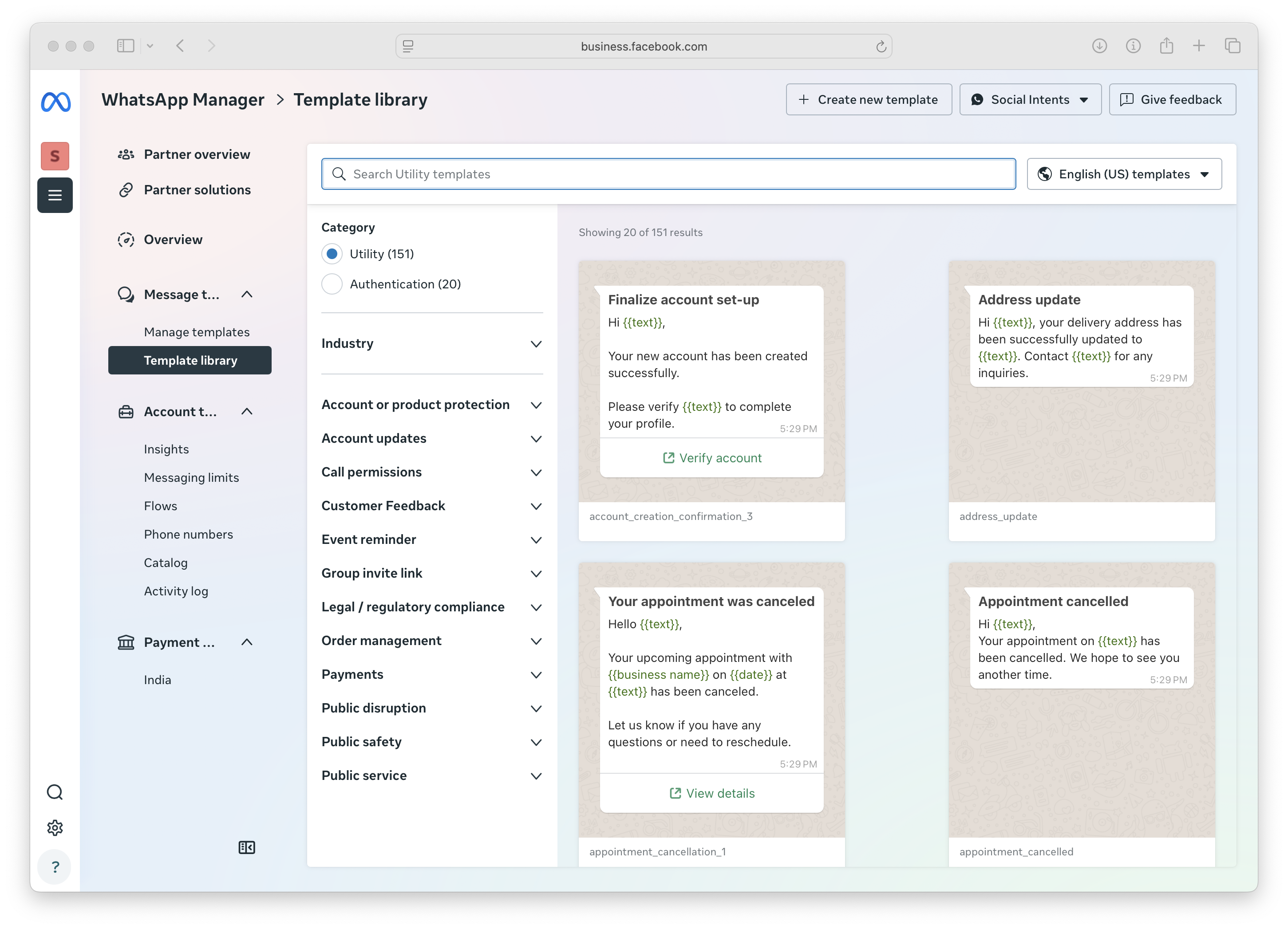Open Phone numbers in sidebar
The width and height of the screenshot is (1288, 929).
click(188, 534)
